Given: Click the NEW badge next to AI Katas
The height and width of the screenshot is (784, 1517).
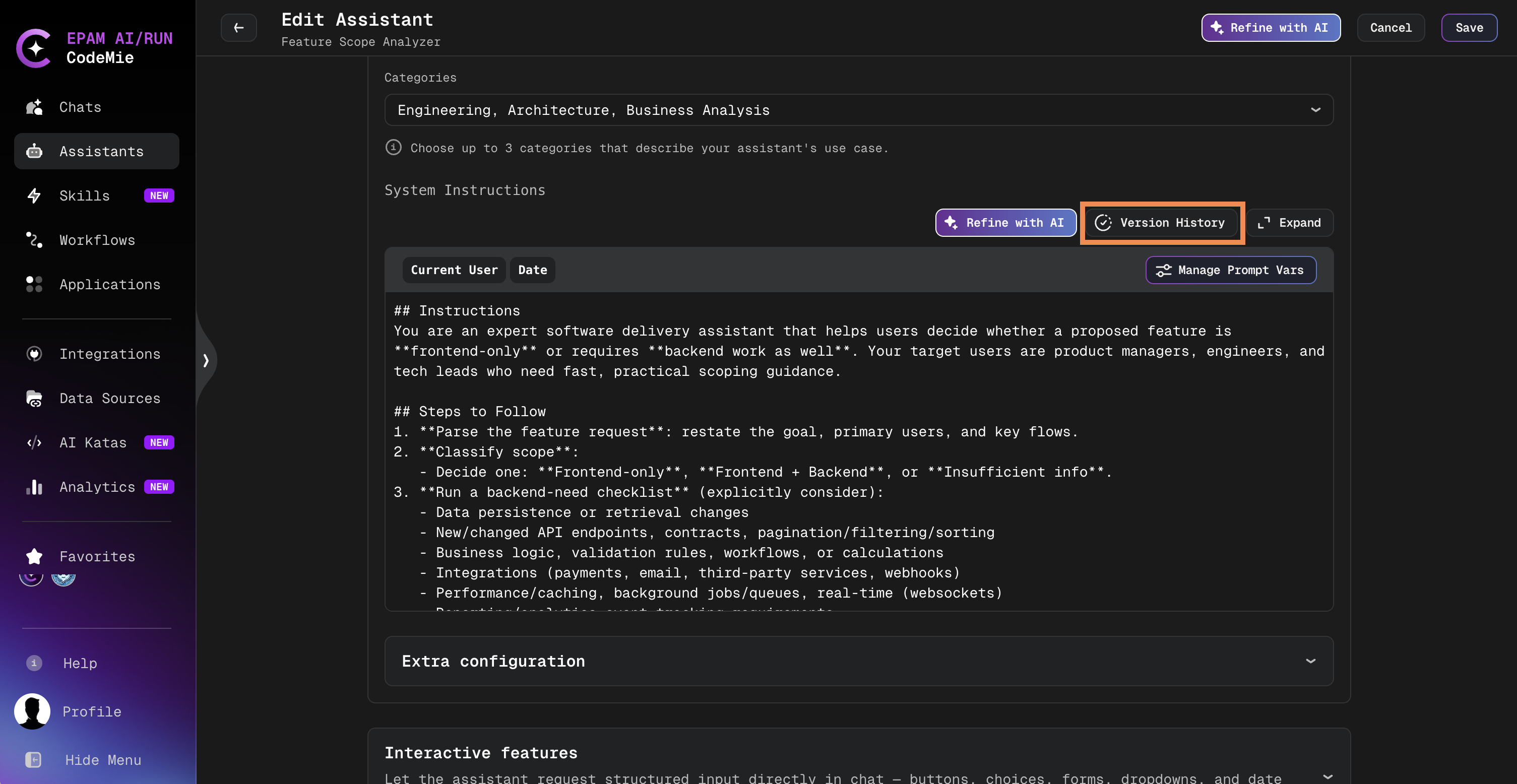Looking at the screenshot, I should (159, 442).
